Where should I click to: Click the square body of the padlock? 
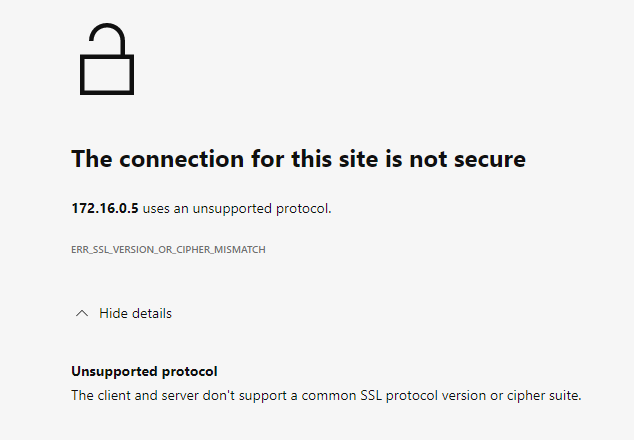(x=107, y=75)
